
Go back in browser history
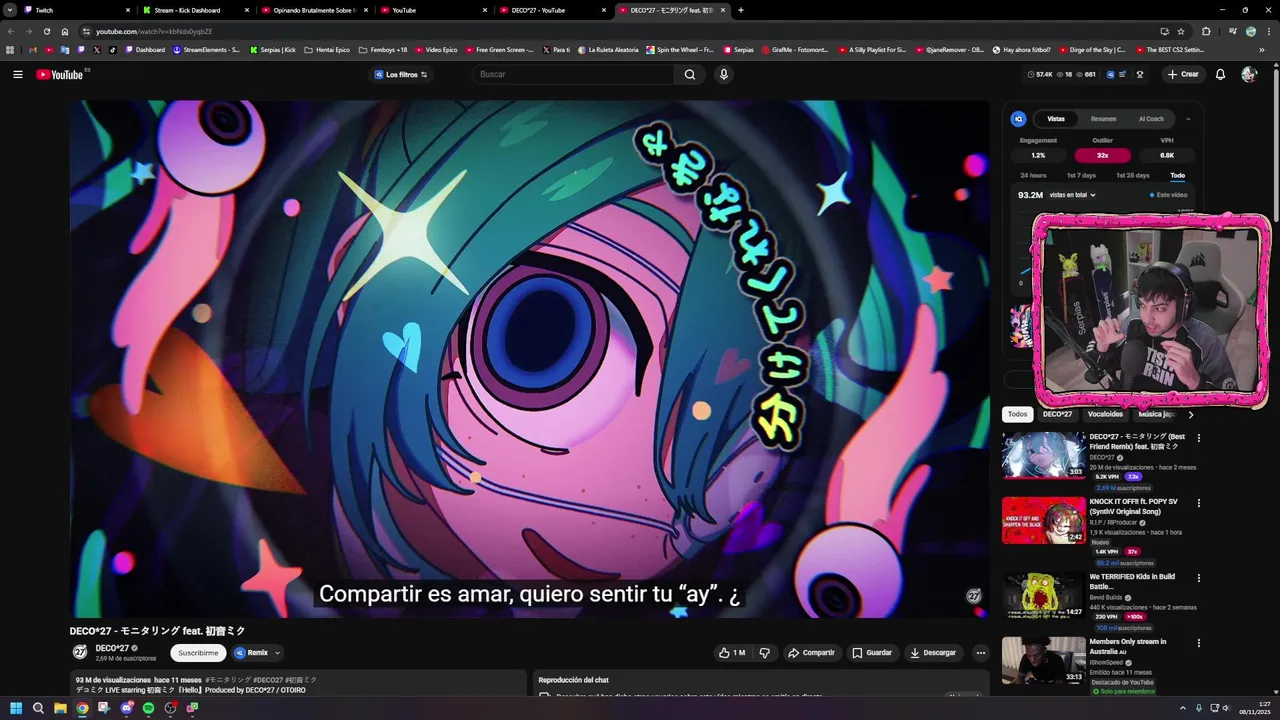coord(10,31)
